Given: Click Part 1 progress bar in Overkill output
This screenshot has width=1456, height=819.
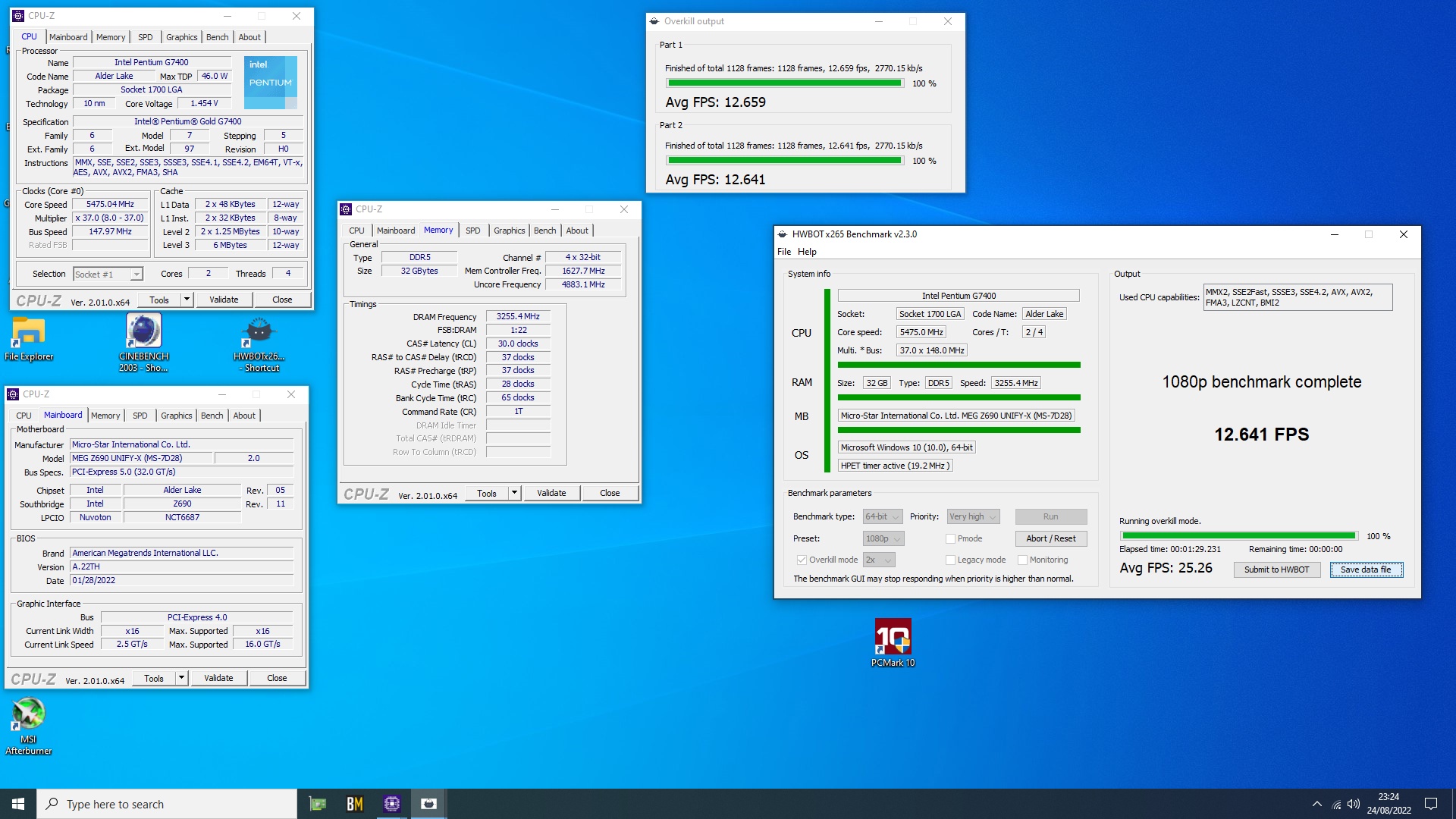Looking at the screenshot, I should pos(784,83).
